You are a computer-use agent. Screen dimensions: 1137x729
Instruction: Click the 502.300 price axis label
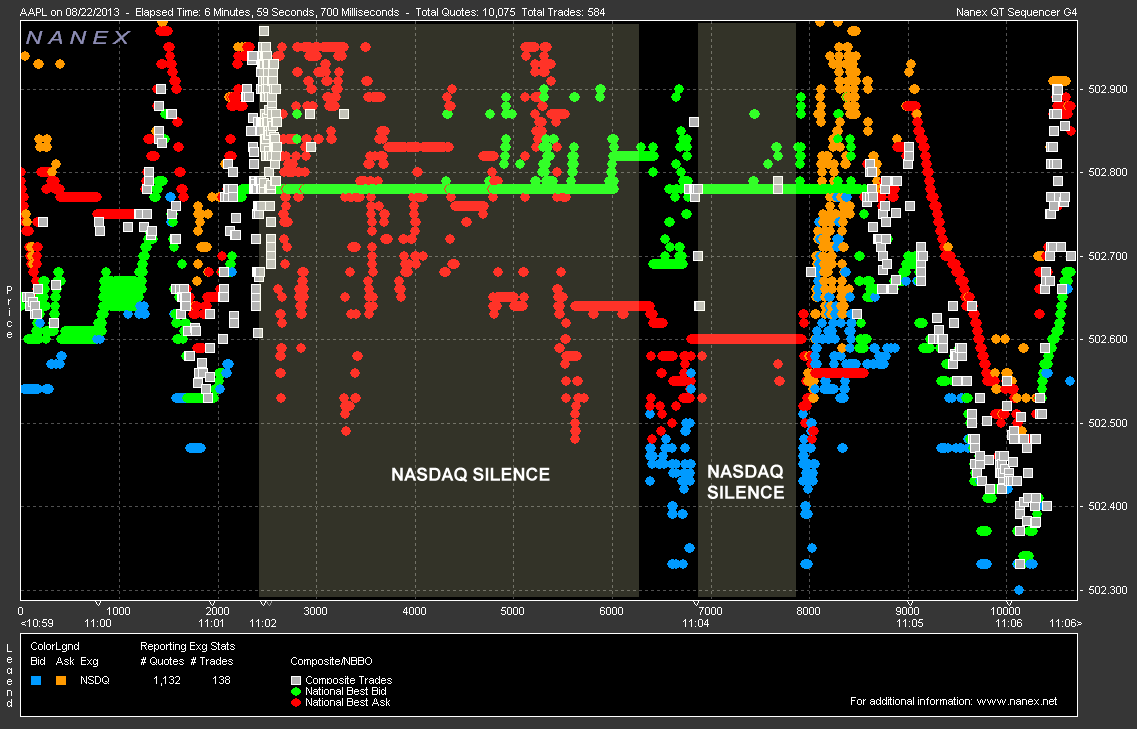point(1108,590)
